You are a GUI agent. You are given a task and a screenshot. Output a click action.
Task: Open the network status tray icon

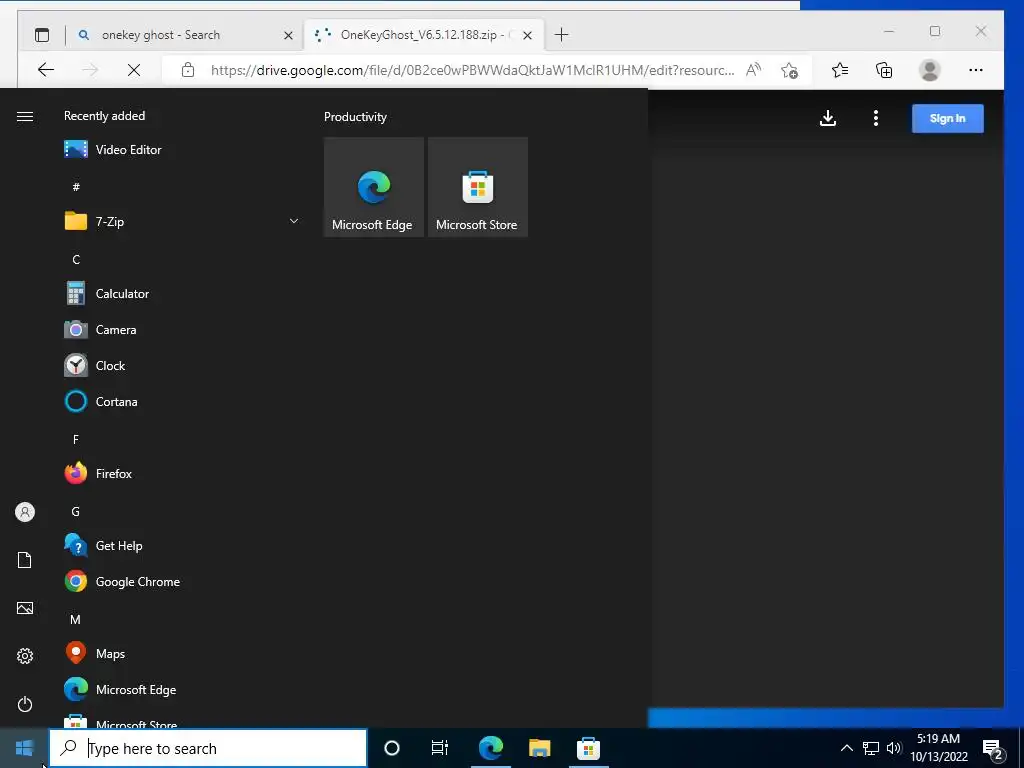(871, 748)
